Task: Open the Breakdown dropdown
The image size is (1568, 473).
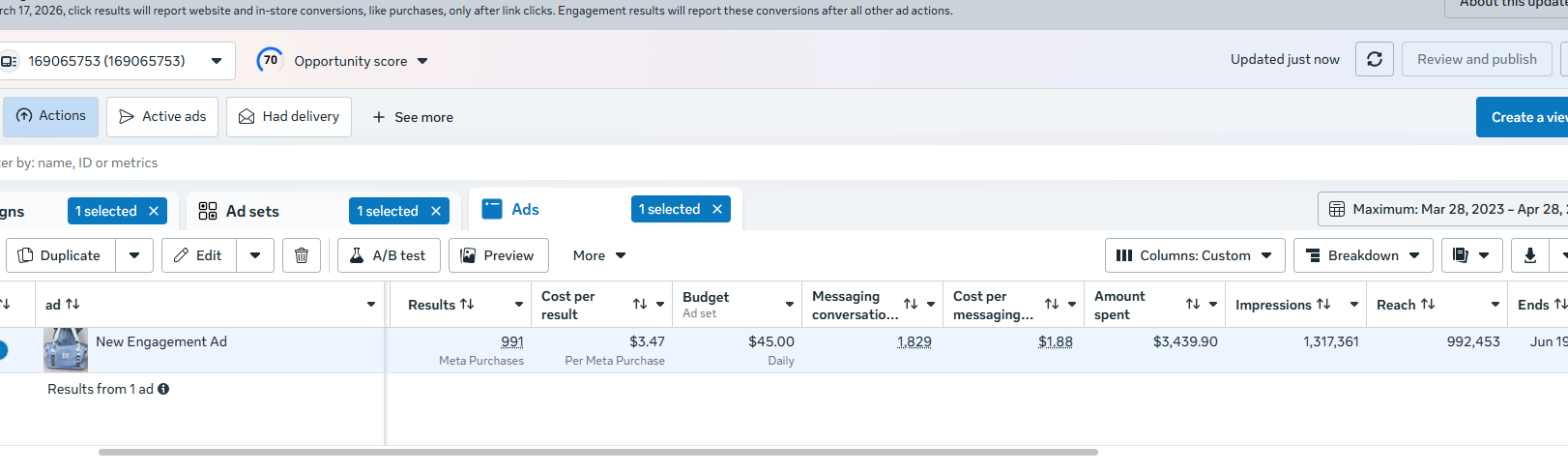Action: (x=1363, y=255)
